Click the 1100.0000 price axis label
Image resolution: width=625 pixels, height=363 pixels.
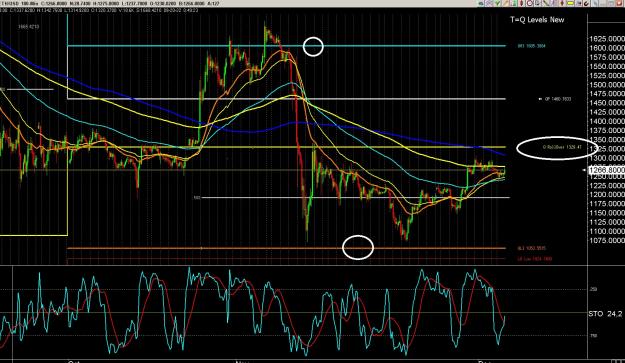click(606, 232)
